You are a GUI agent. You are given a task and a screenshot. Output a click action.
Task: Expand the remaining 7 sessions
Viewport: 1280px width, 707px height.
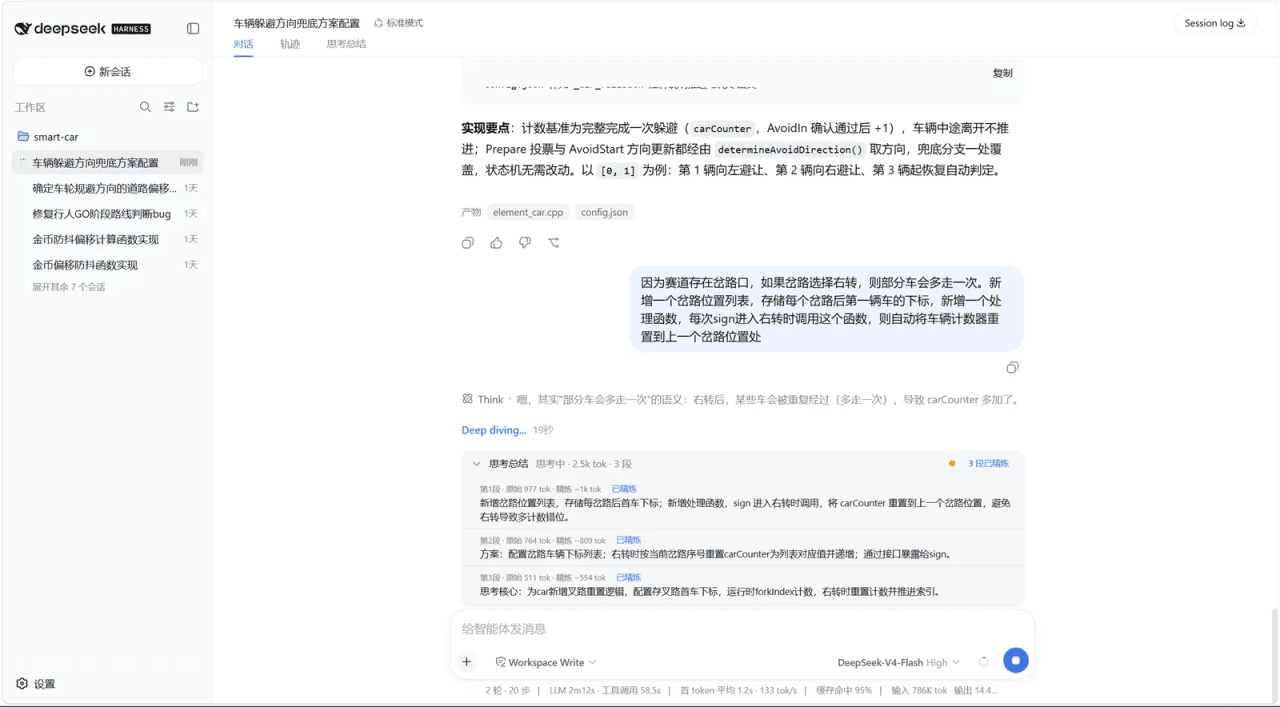point(68,287)
